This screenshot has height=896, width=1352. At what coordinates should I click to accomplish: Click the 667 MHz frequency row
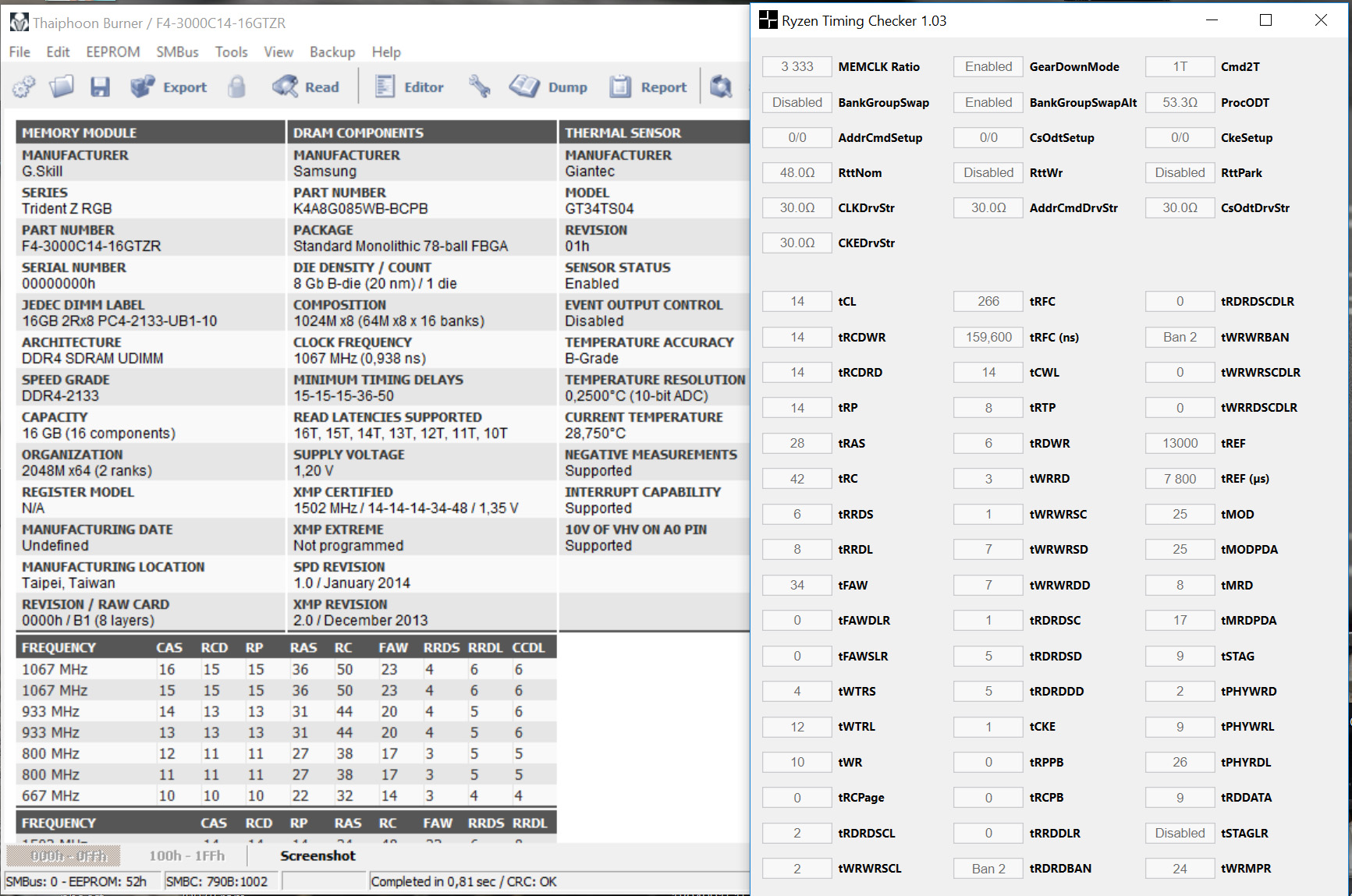click(x=286, y=796)
